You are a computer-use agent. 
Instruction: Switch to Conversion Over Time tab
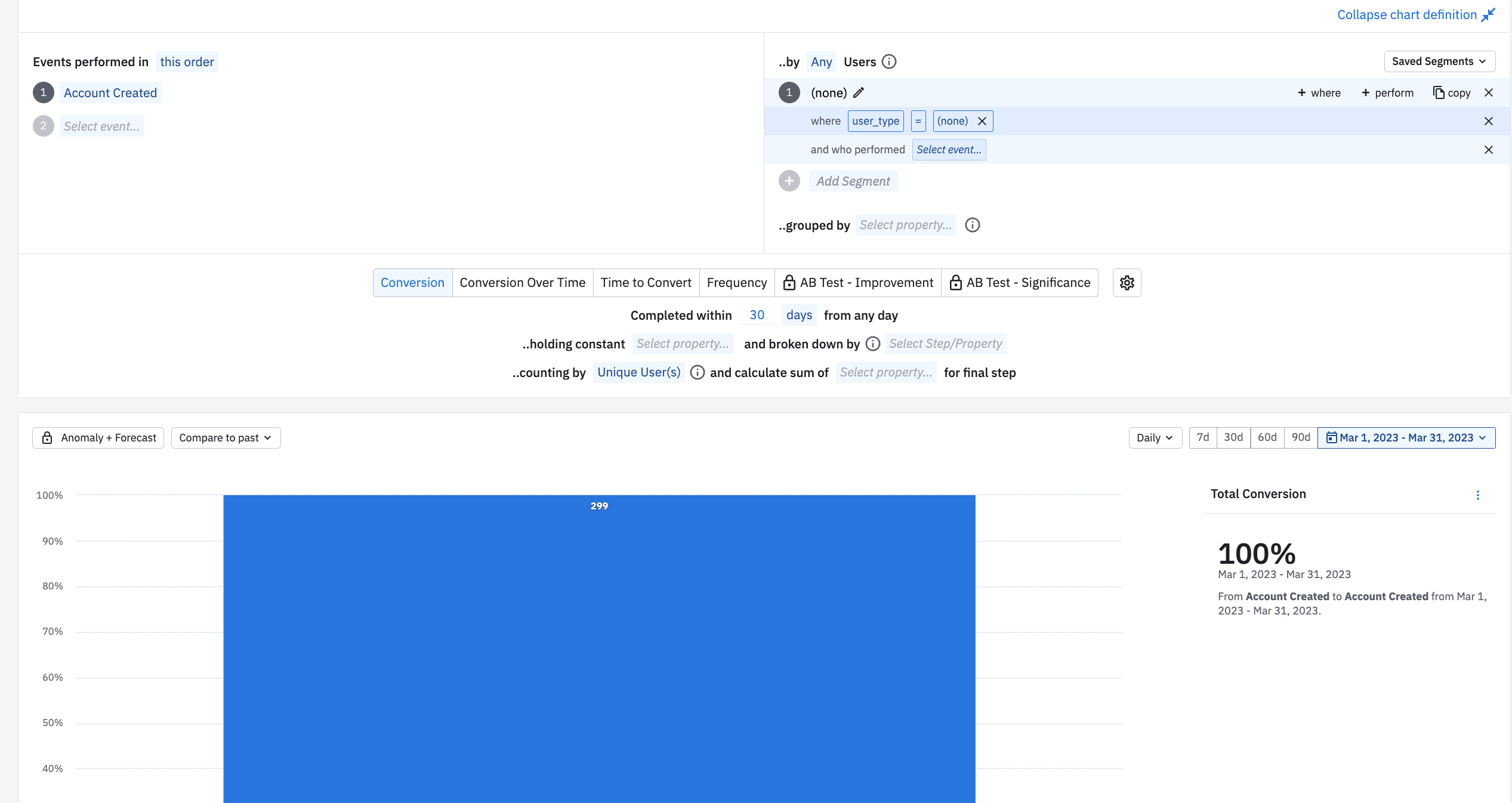click(x=522, y=283)
